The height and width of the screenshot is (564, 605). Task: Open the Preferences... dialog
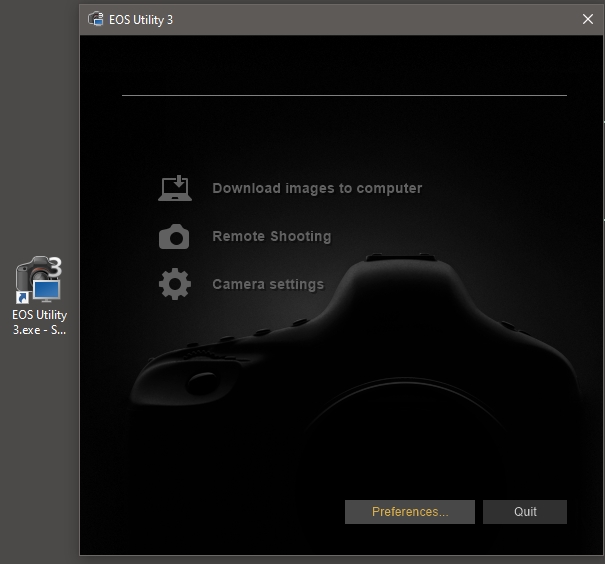pos(410,512)
